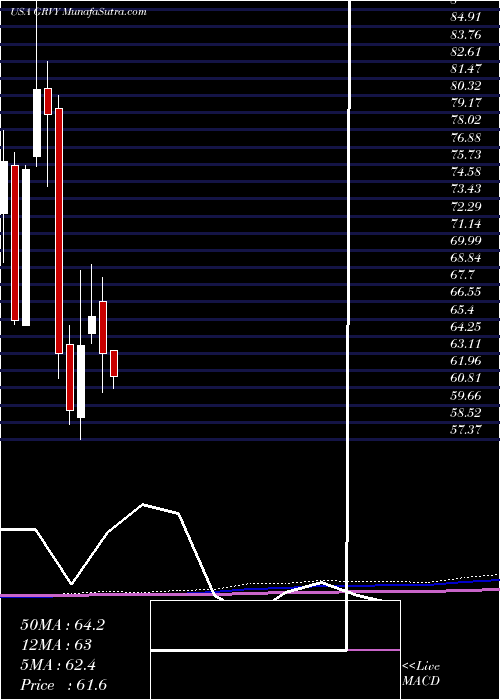Image resolution: width=500 pixels, height=700 pixels.
Task: Click the 83.76 price axis label
Action: point(465,34)
